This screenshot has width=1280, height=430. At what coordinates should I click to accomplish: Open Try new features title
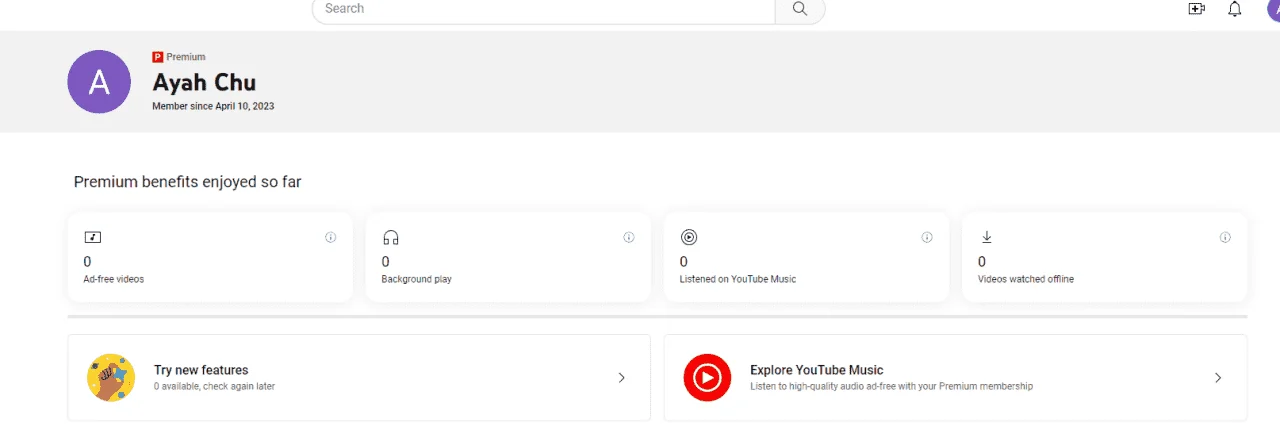(x=201, y=370)
